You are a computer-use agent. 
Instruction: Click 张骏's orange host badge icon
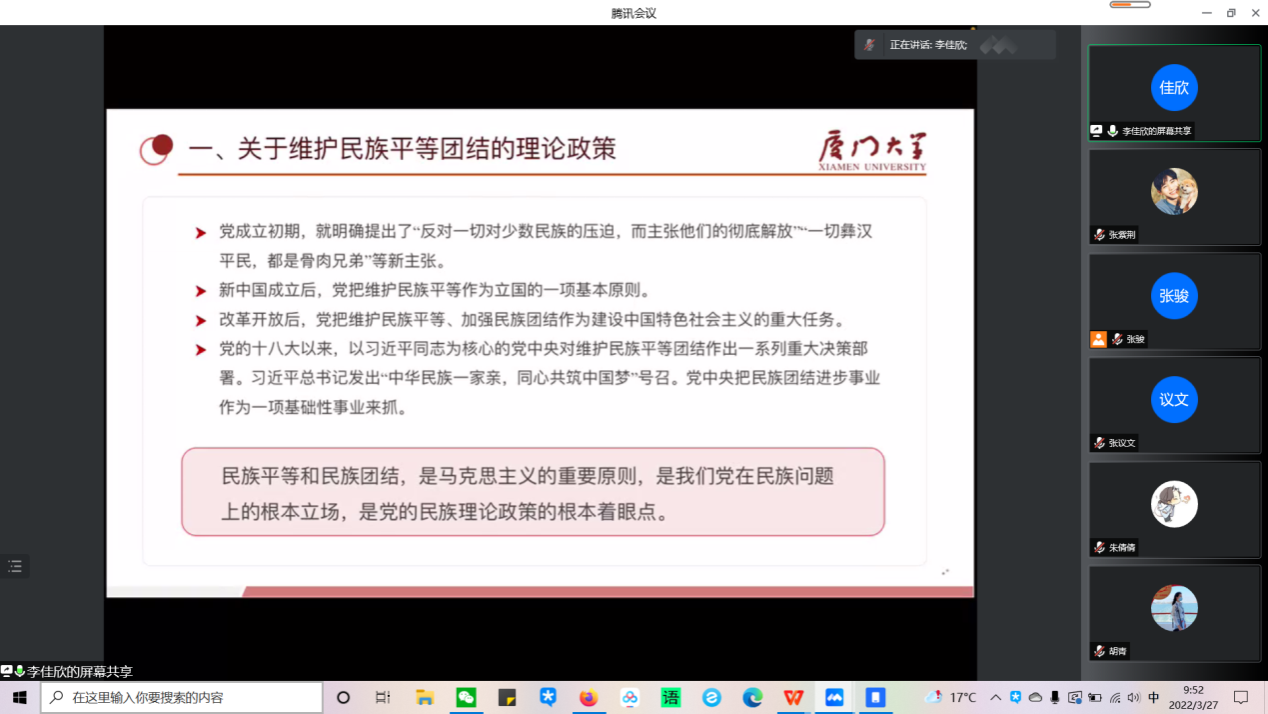coord(1098,339)
